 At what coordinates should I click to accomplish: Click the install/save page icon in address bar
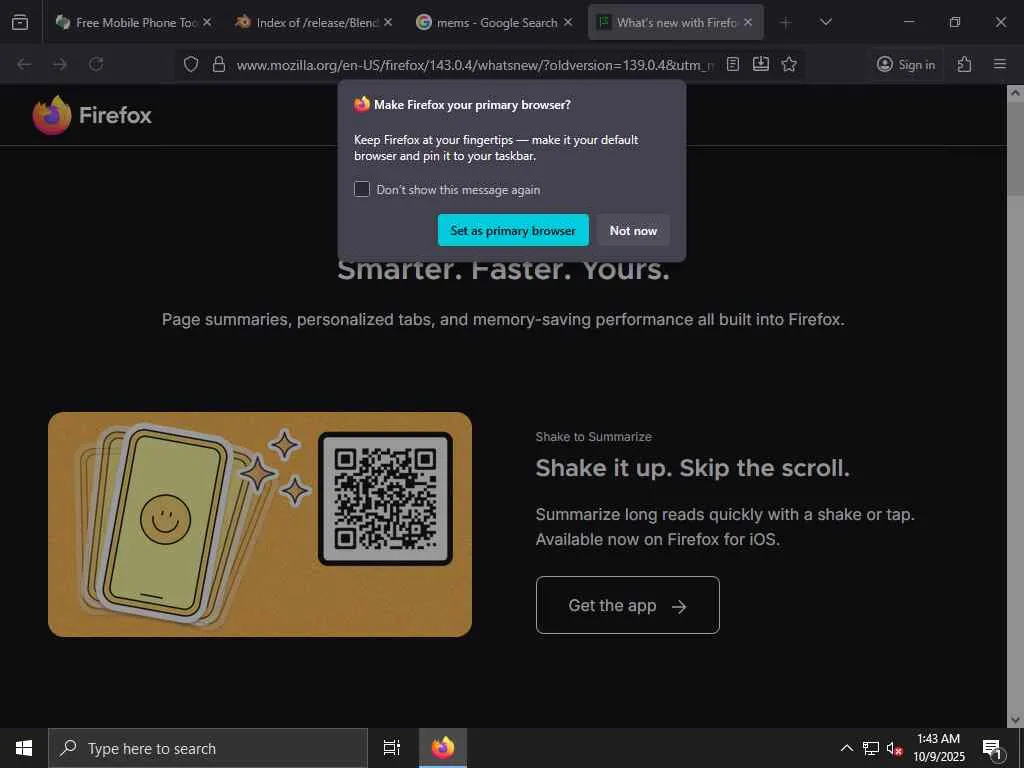[761, 64]
